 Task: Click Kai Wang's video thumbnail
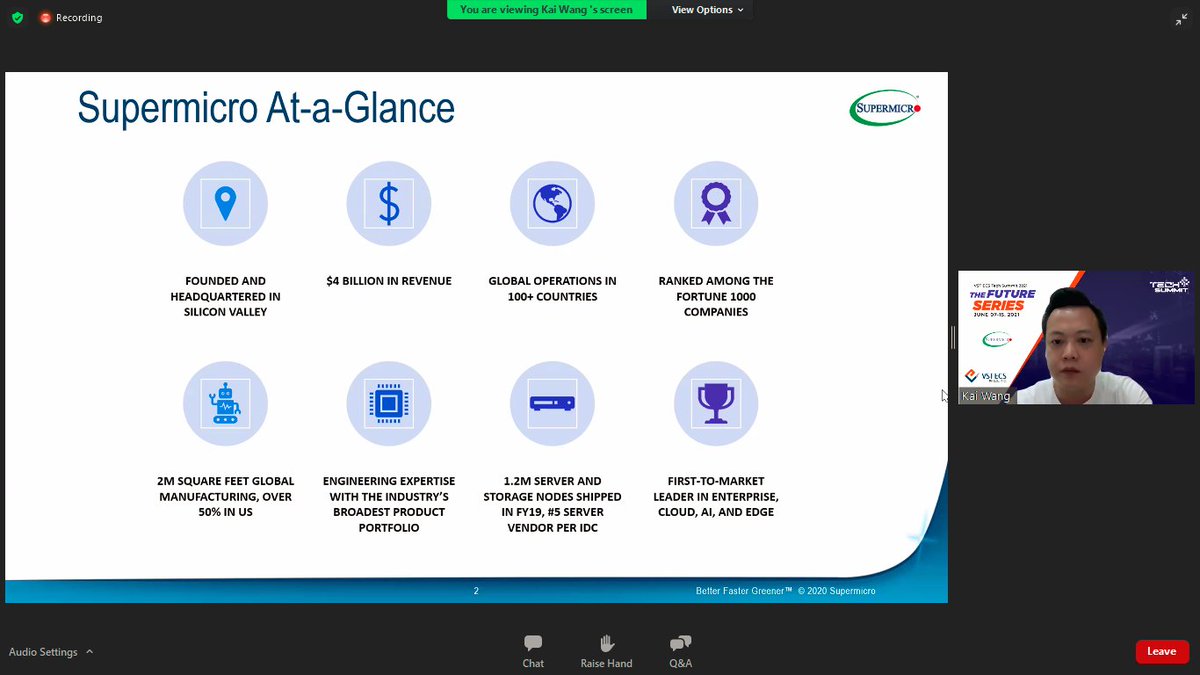[x=1076, y=337]
